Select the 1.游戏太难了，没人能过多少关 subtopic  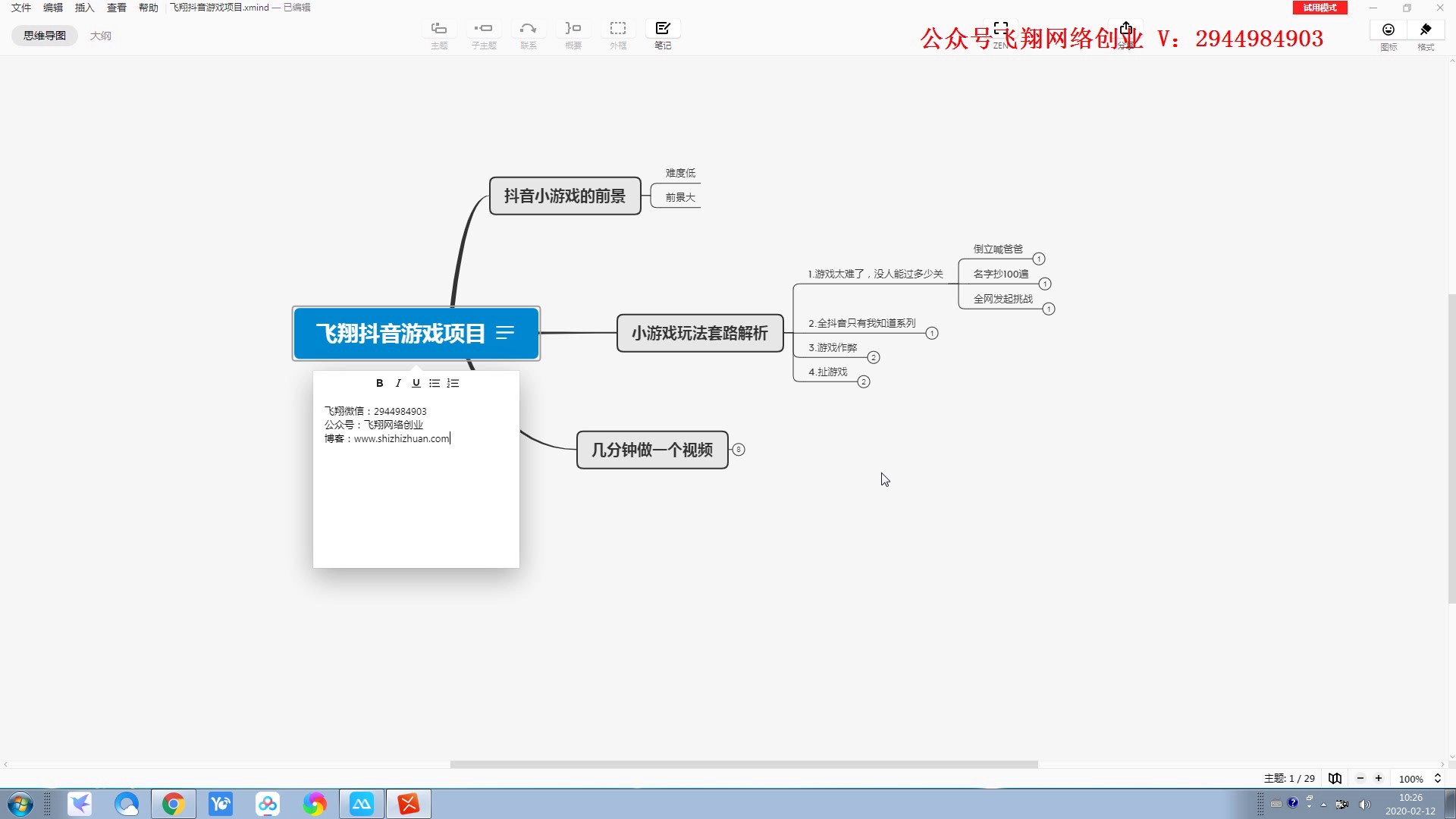coord(875,274)
